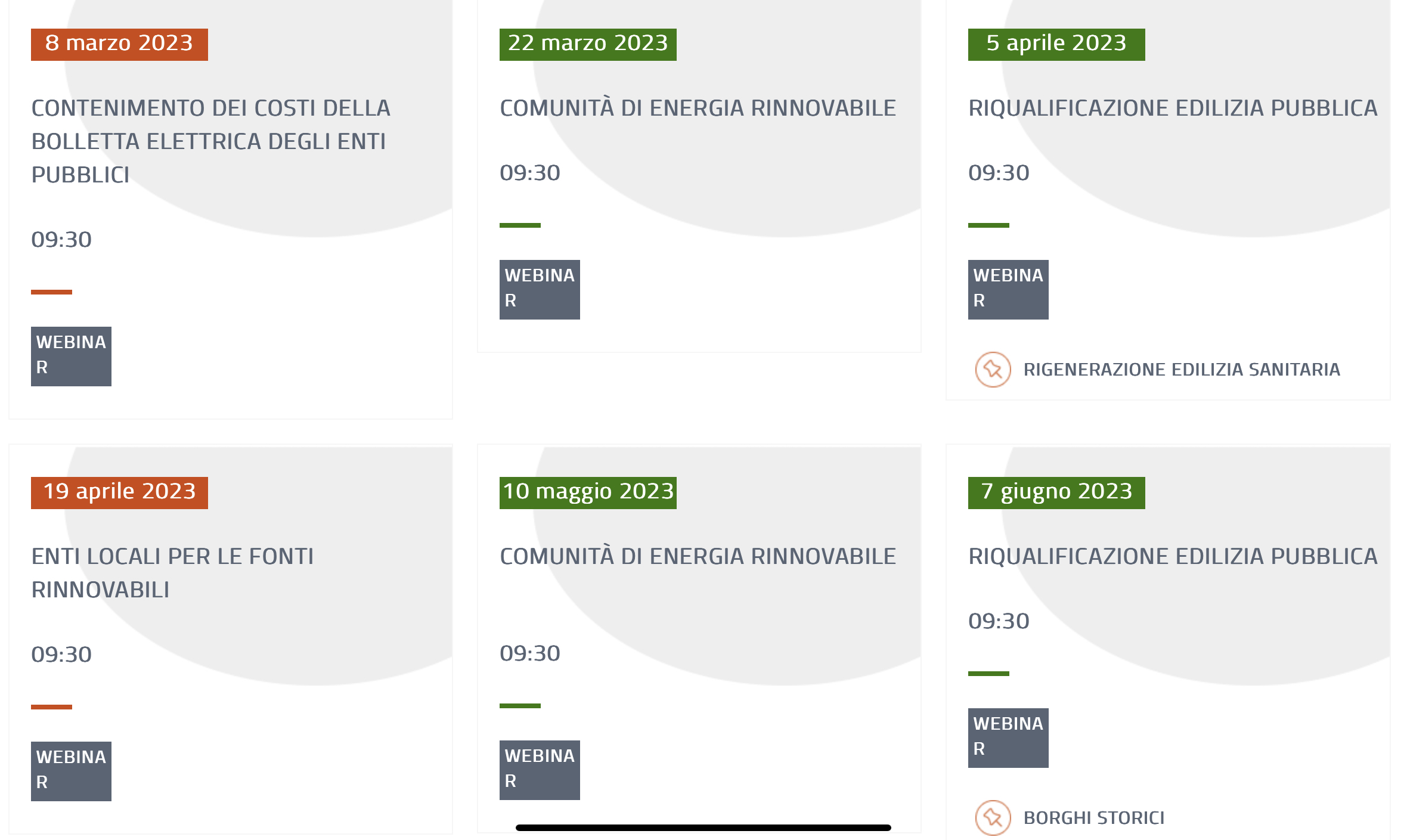
Task: Click the 7 giugno 2023 date badge
Action: 1056,492
